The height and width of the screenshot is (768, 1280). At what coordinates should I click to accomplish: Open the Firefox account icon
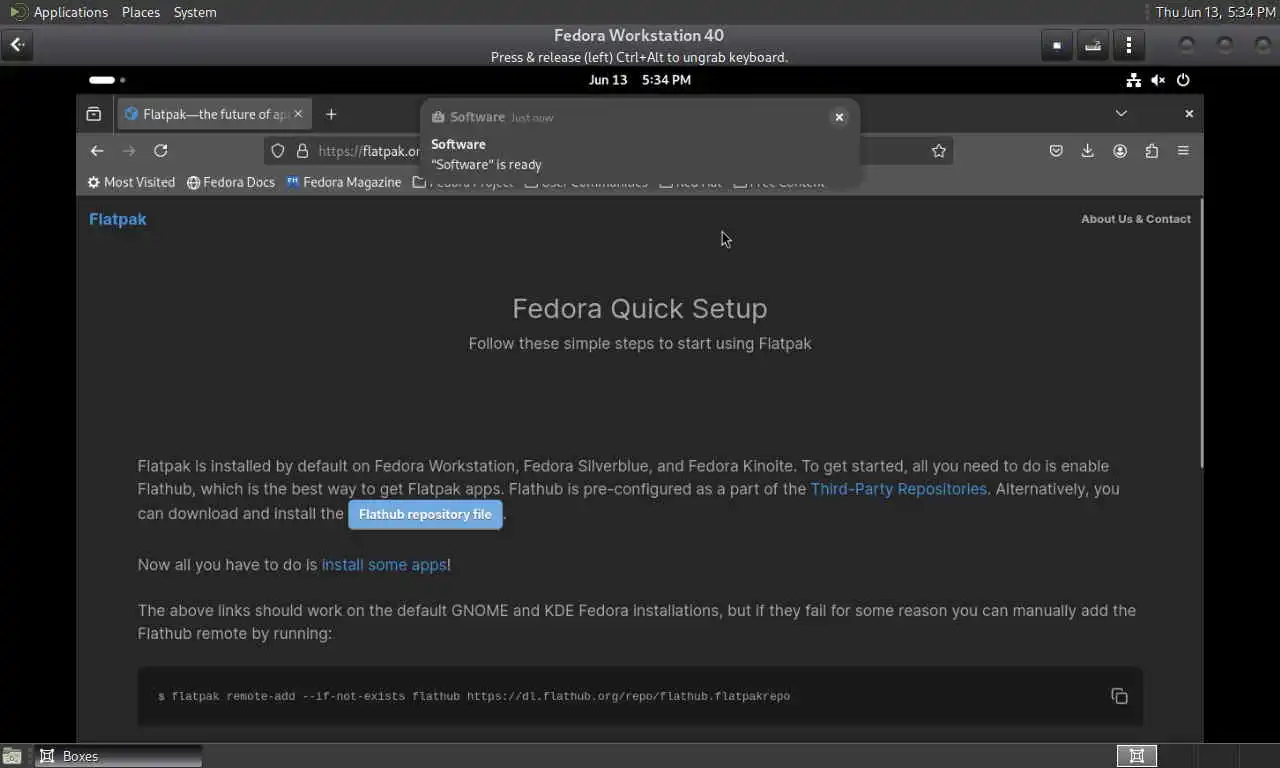click(1120, 151)
